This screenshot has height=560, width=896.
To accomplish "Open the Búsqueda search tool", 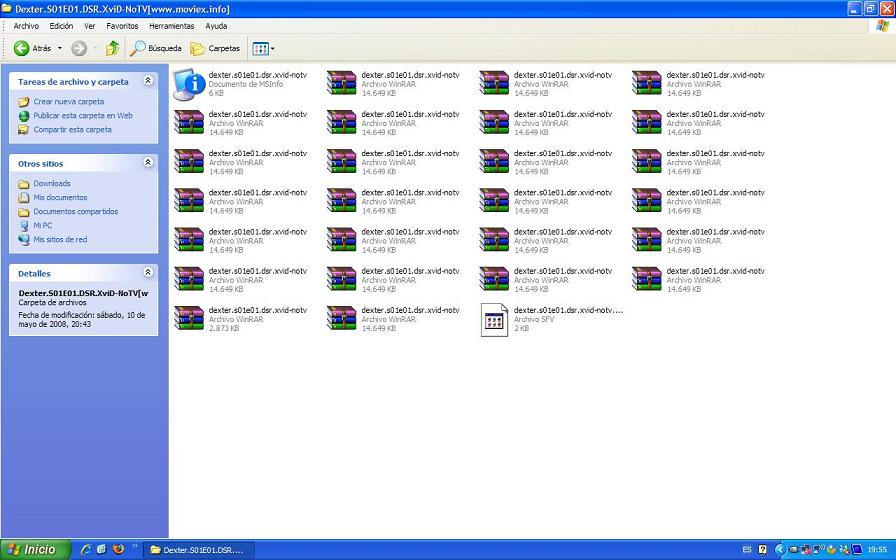I will tap(156, 48).
